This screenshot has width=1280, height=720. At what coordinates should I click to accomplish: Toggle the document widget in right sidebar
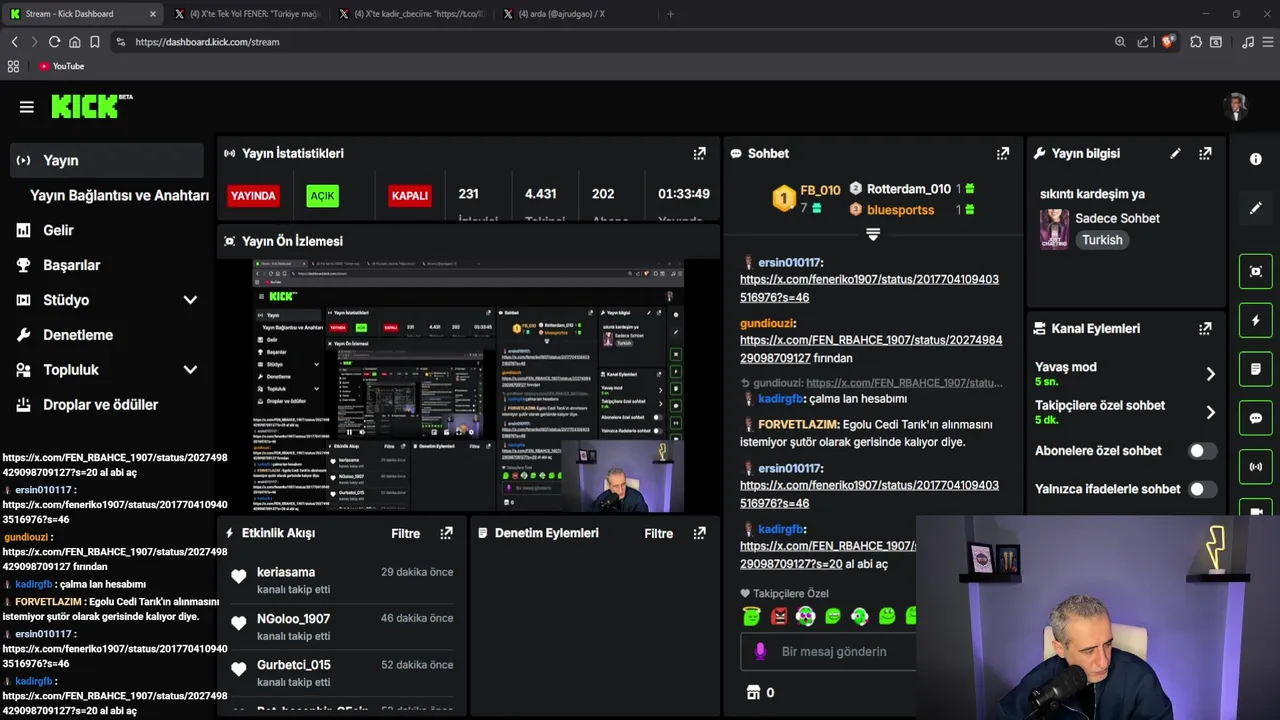pos(1256,369)
